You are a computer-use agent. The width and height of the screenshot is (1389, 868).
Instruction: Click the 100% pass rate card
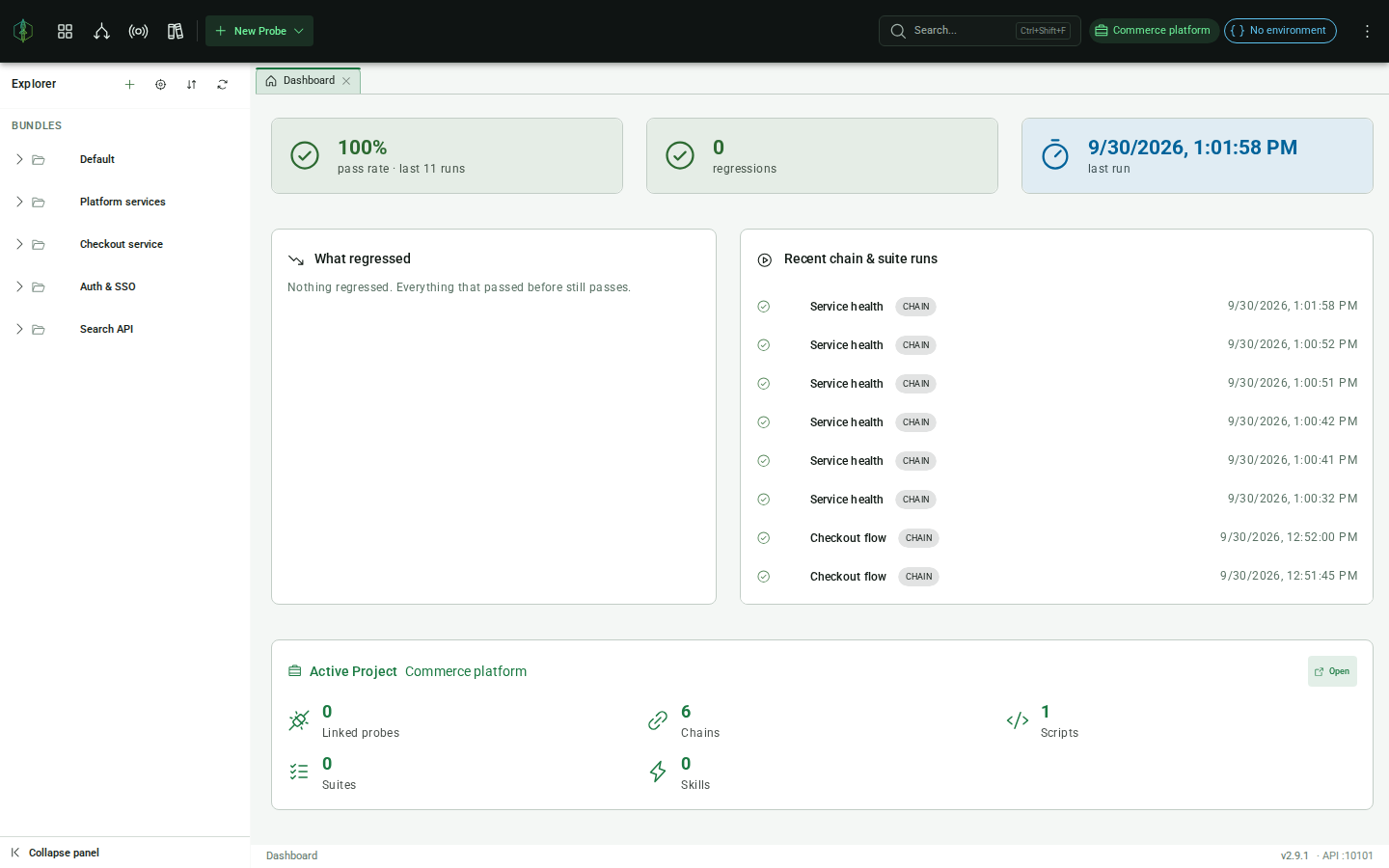(447, 155)
